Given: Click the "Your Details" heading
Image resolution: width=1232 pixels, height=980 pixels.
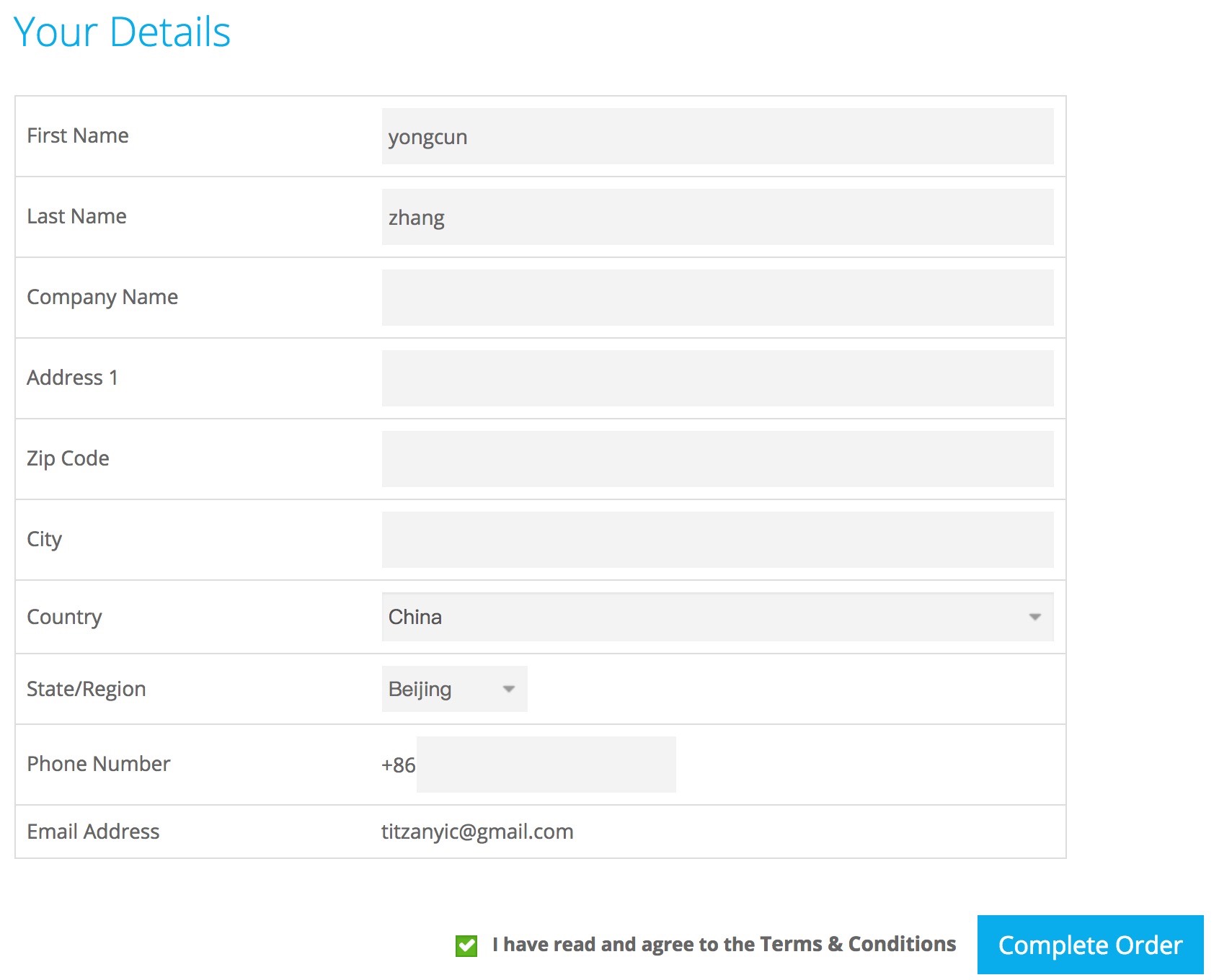Looking at the screenshot, I should [122, 32].
